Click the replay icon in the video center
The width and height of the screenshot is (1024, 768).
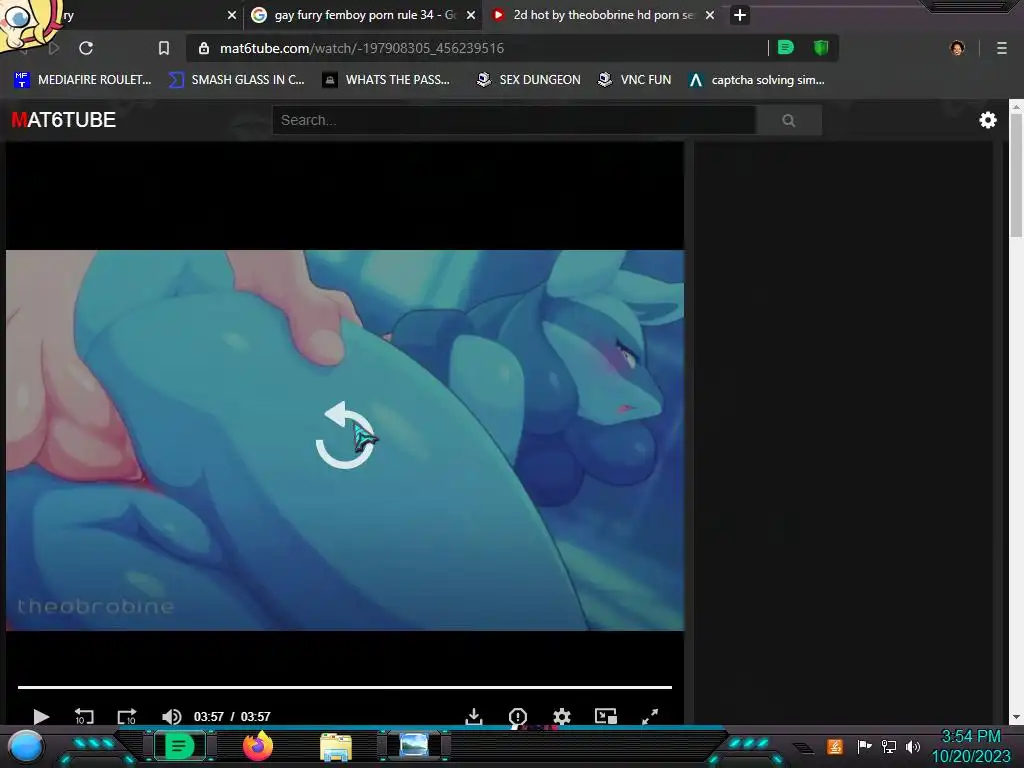[345, 436]
